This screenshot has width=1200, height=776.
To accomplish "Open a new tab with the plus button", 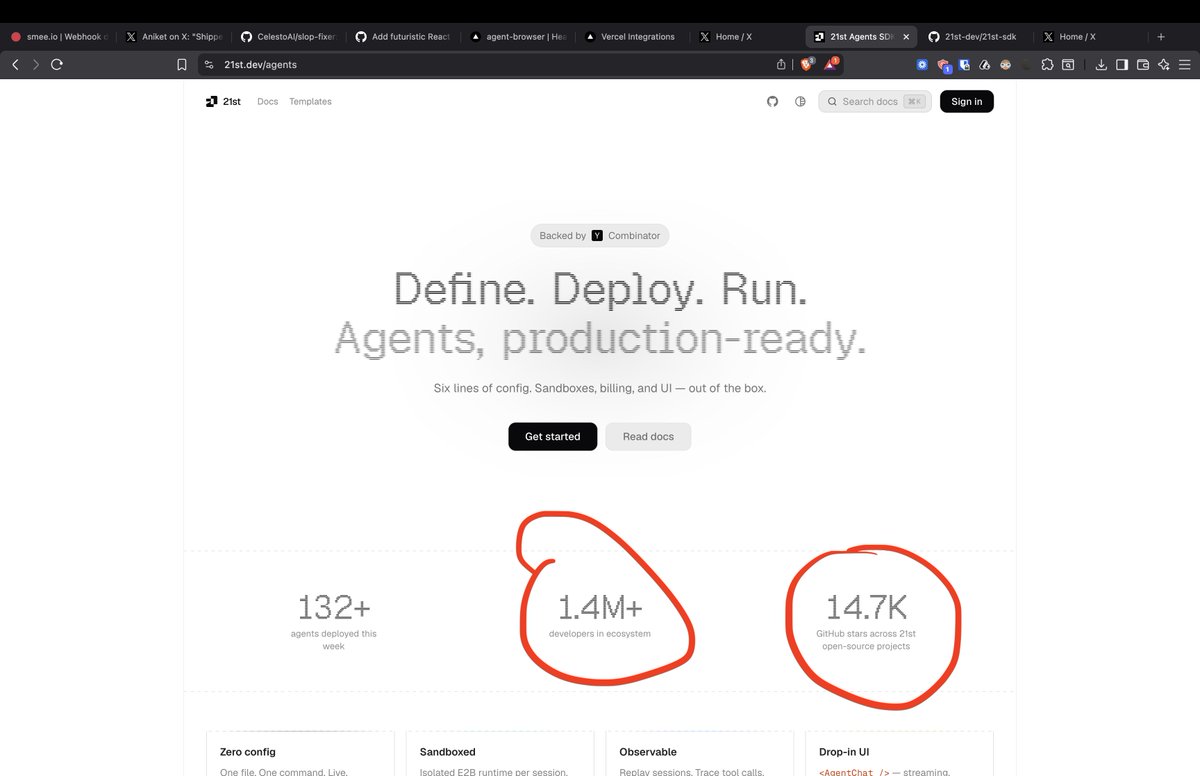I will point(1161,37).
